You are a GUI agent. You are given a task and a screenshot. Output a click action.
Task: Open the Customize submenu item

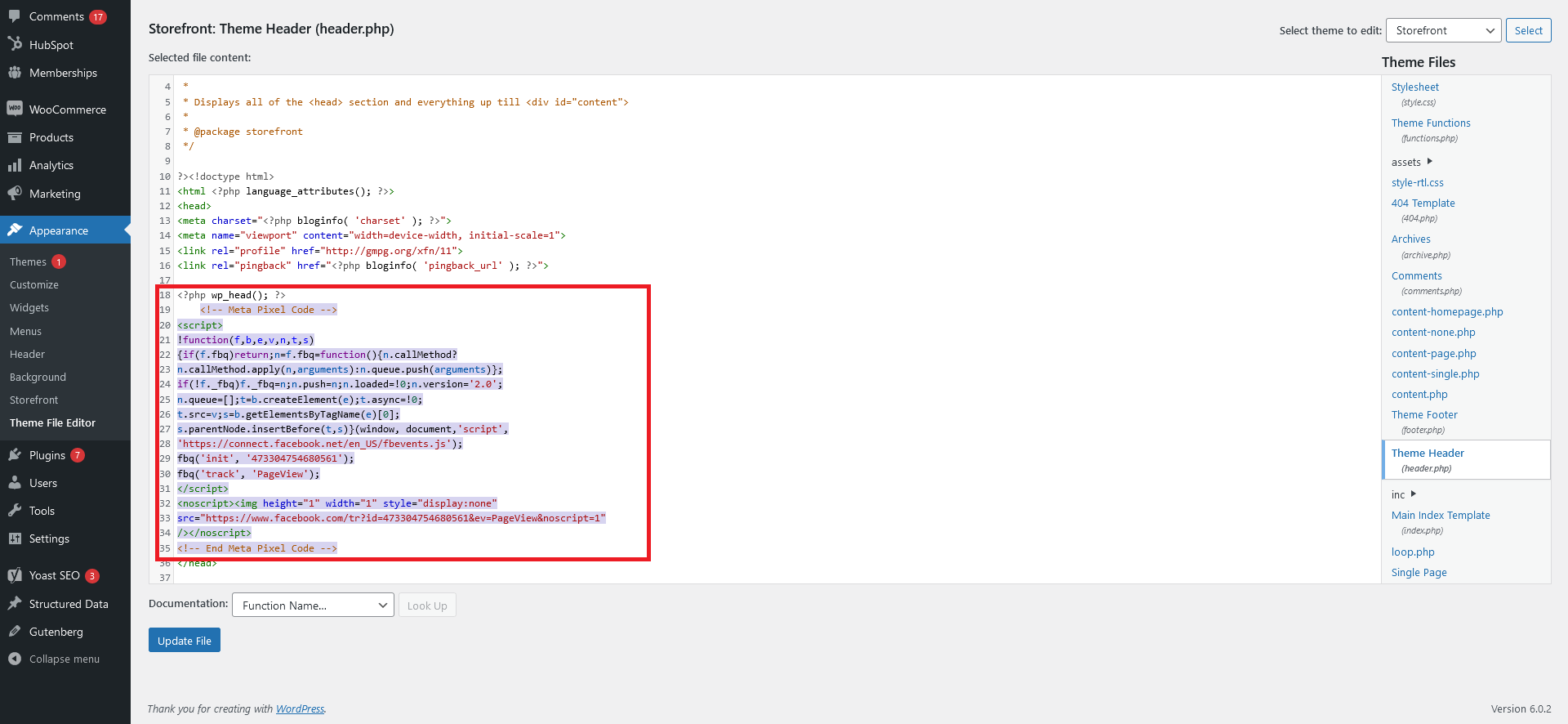point(34,285)
